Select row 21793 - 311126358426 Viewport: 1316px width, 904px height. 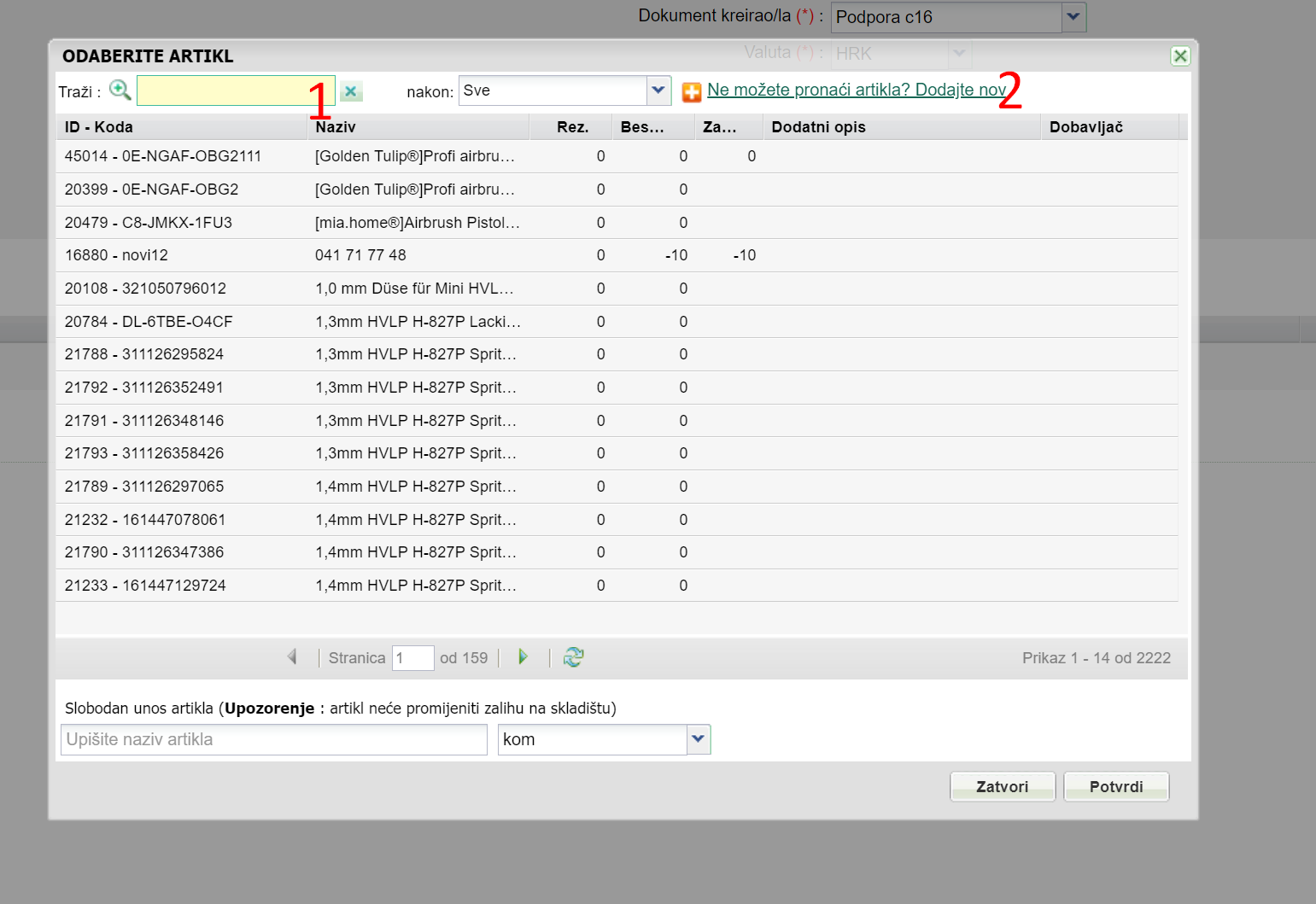(x=617, y=453)
